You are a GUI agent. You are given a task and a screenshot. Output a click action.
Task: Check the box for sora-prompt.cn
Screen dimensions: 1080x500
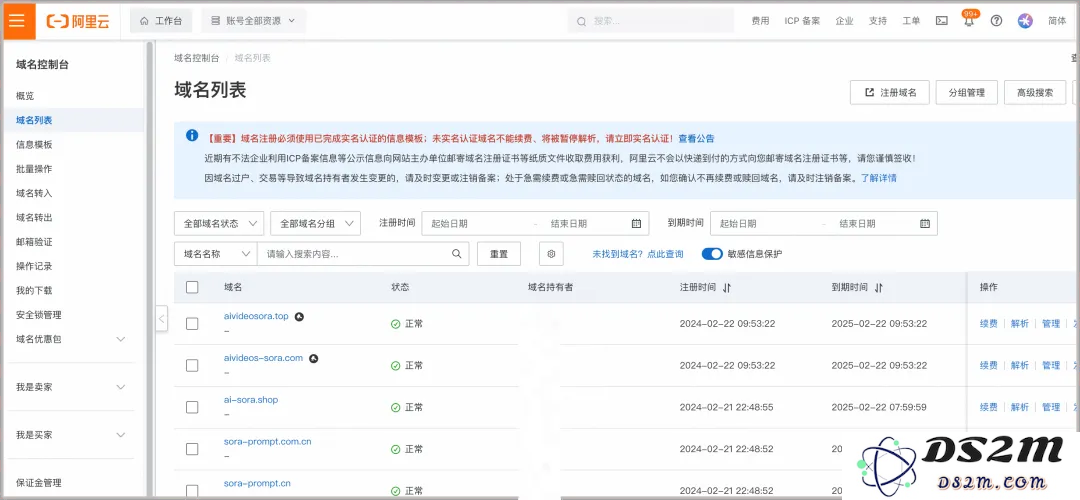click(x=192, y=490)
